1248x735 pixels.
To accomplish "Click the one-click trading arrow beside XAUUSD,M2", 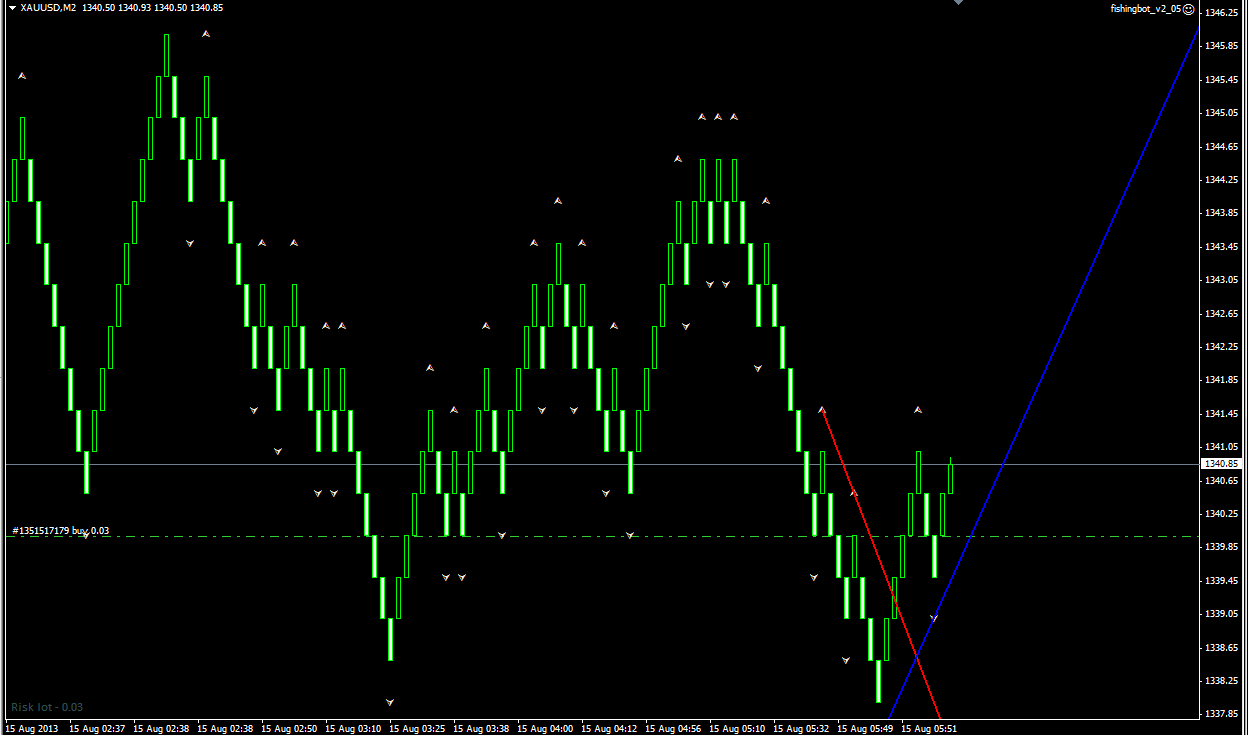I will 11,8.
